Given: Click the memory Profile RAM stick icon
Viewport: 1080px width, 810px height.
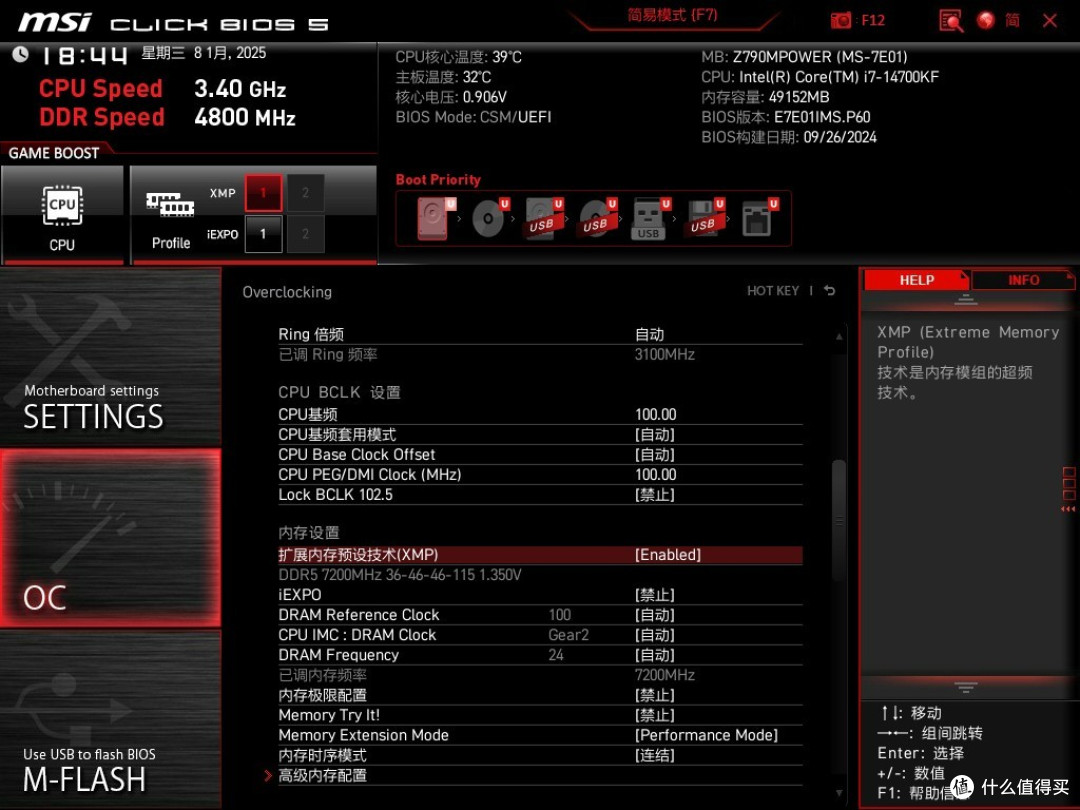Looking at the screenshot, I should (x=170, y=205).
